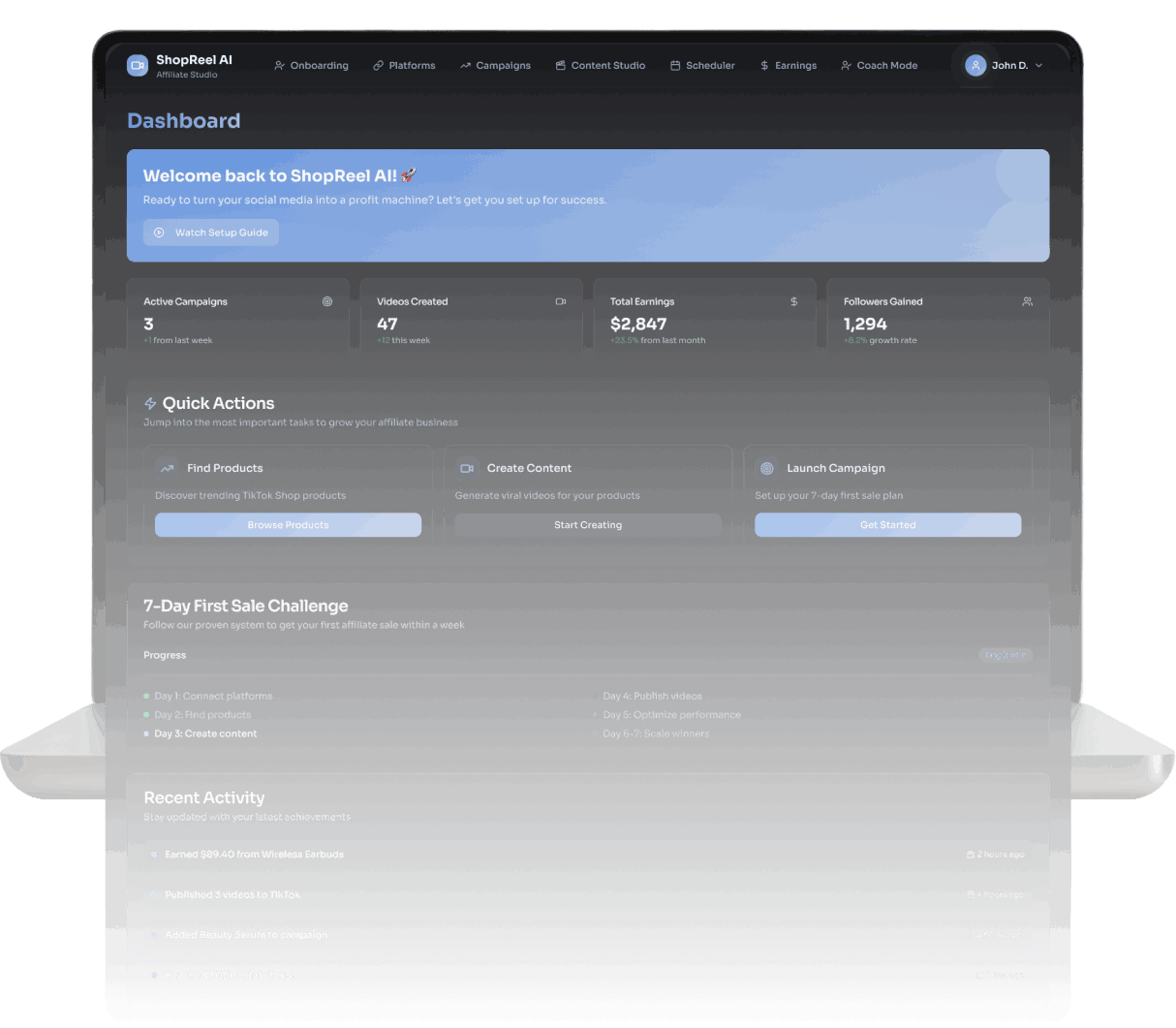Click the Launch Campaign target icon
Screen dimensions: 1176x1028
[767, 468]
